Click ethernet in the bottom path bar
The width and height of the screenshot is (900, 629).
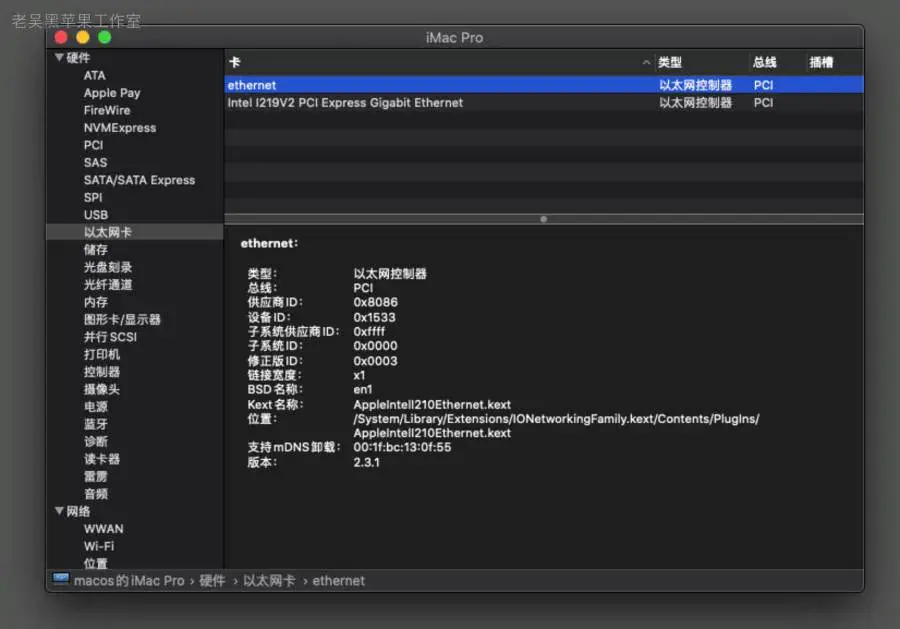(x=339, y=581)
